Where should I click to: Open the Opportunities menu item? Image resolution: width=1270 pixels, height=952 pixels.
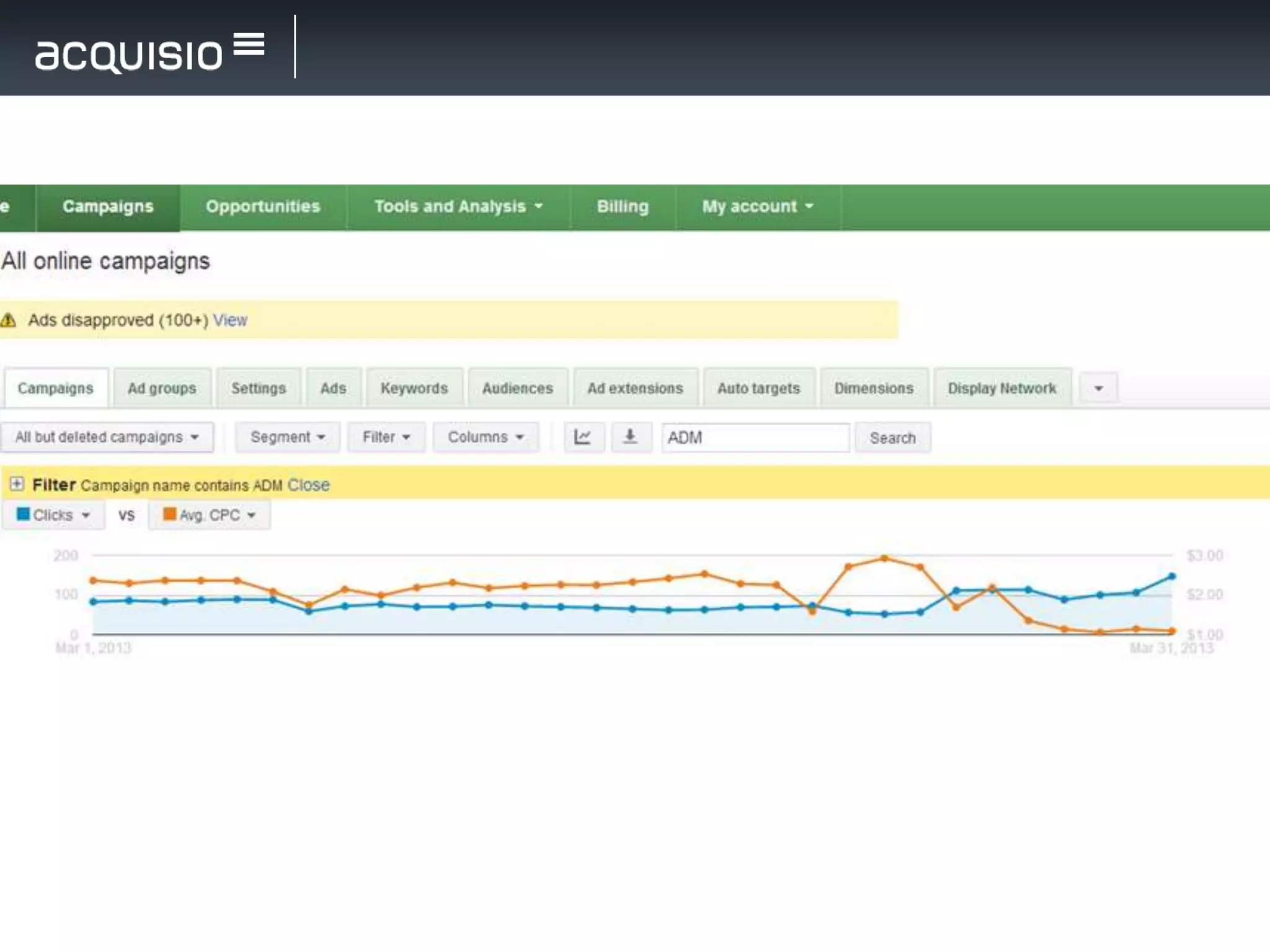[x=263, y=206]
